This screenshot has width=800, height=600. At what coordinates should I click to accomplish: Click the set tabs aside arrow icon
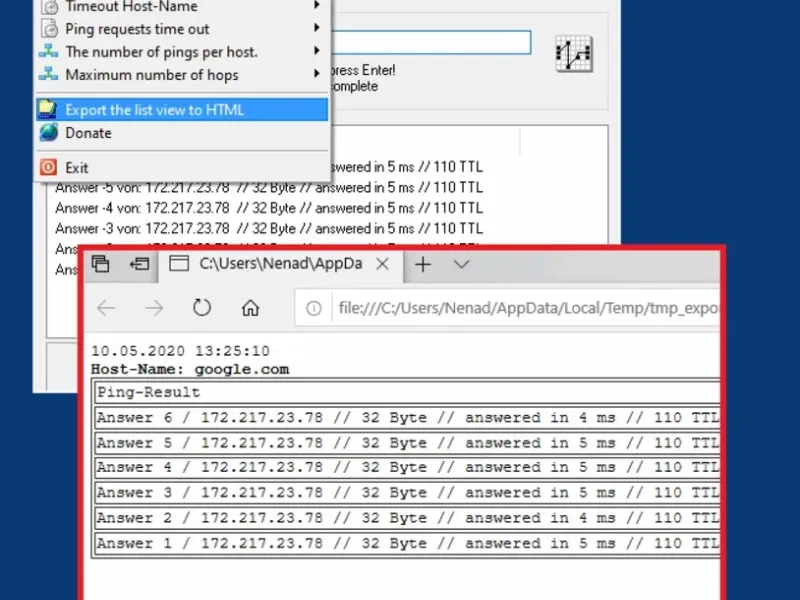click(139, 264)
